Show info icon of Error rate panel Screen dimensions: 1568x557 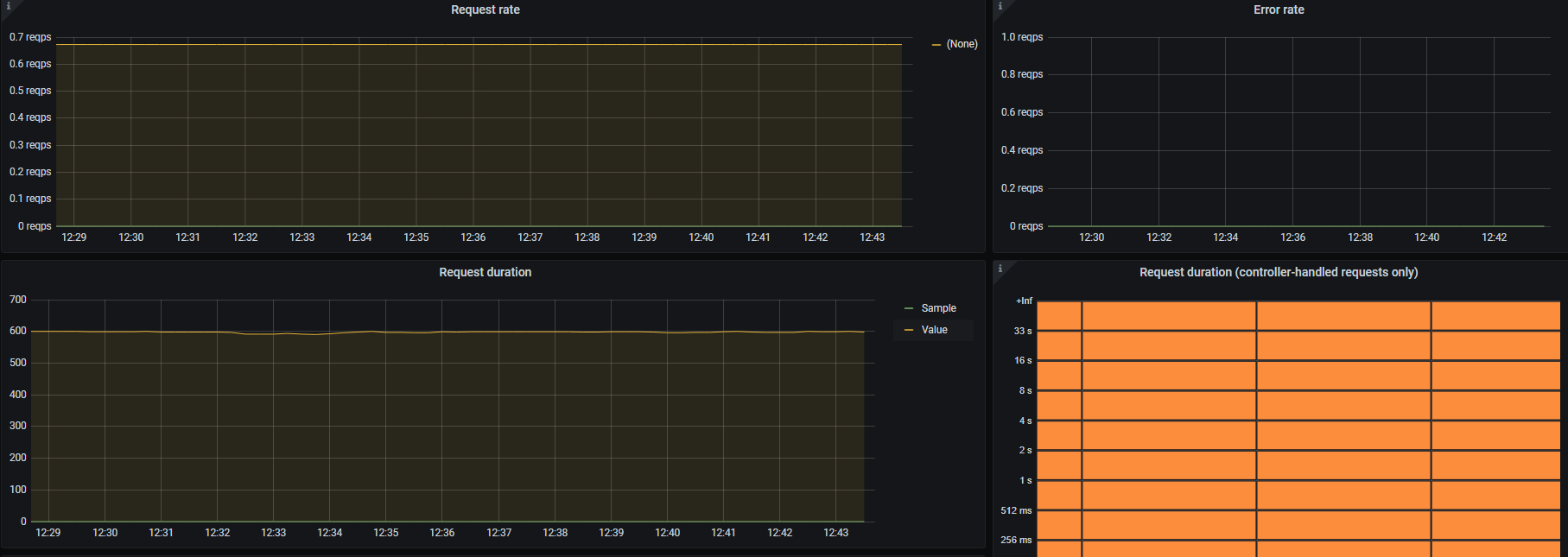tap(1000, 6)
